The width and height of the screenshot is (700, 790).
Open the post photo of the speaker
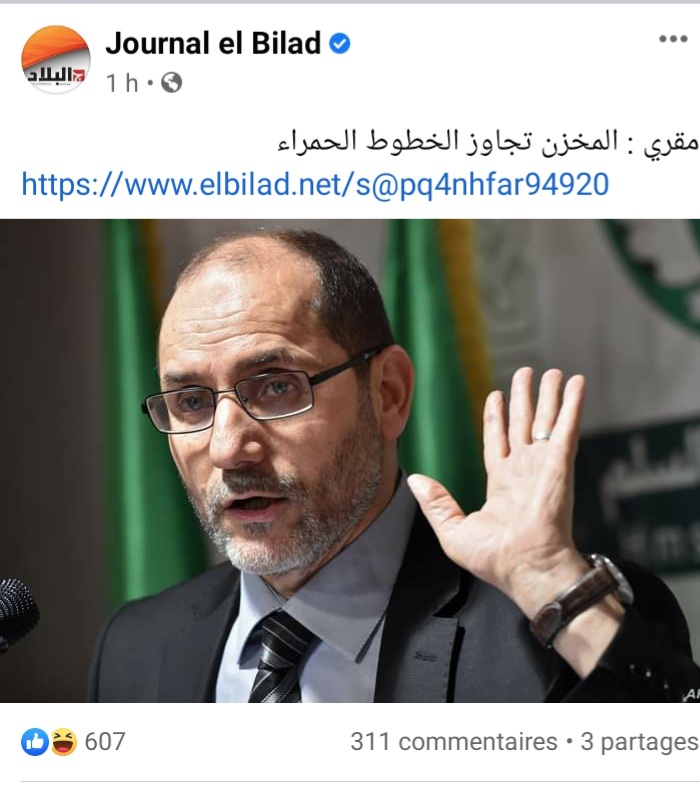pos(350,460)
